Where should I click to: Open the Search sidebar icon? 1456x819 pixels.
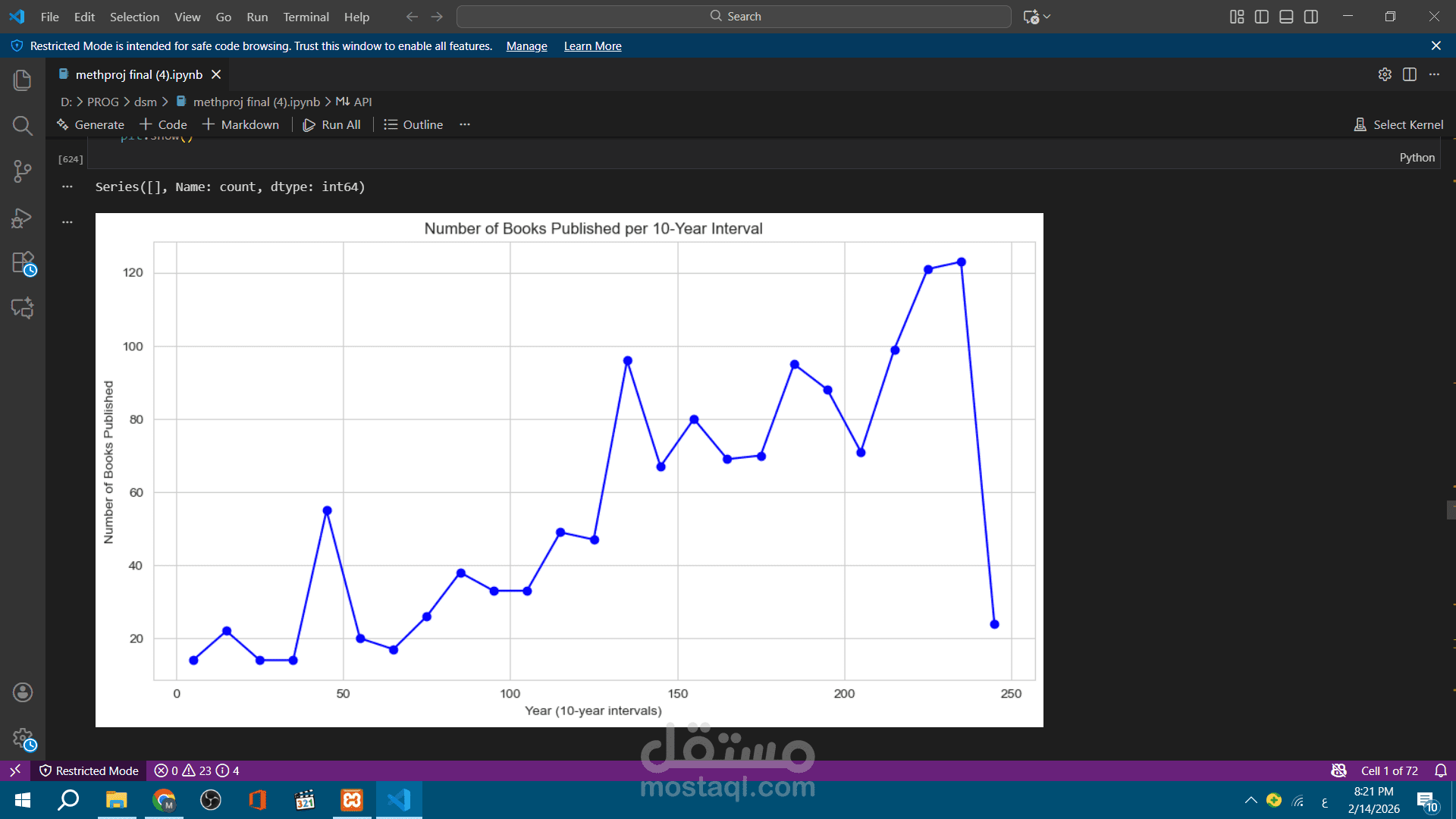pyautogui.click(x=23, y=125)
